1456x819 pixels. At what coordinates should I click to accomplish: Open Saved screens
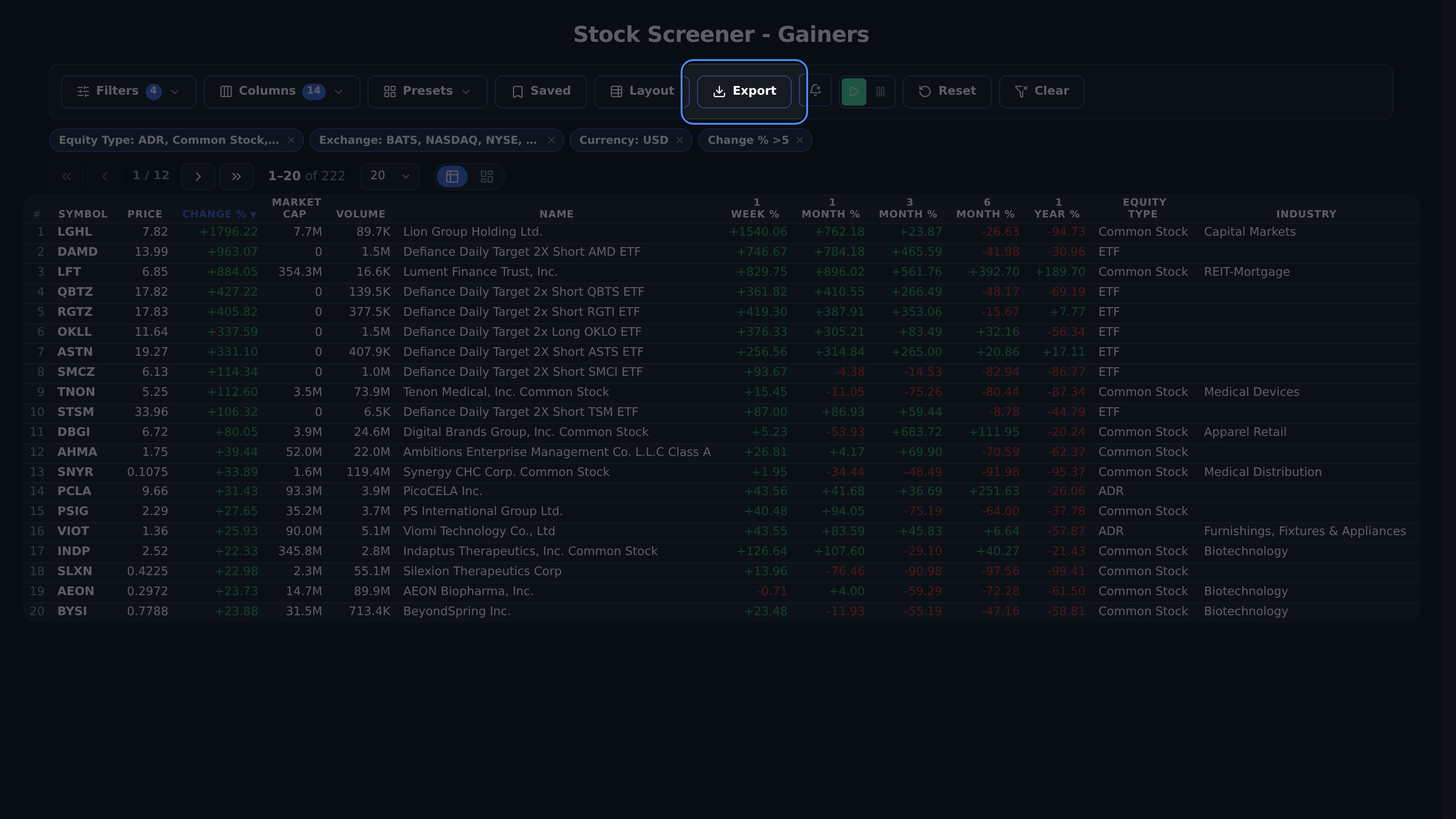point(541,91)
